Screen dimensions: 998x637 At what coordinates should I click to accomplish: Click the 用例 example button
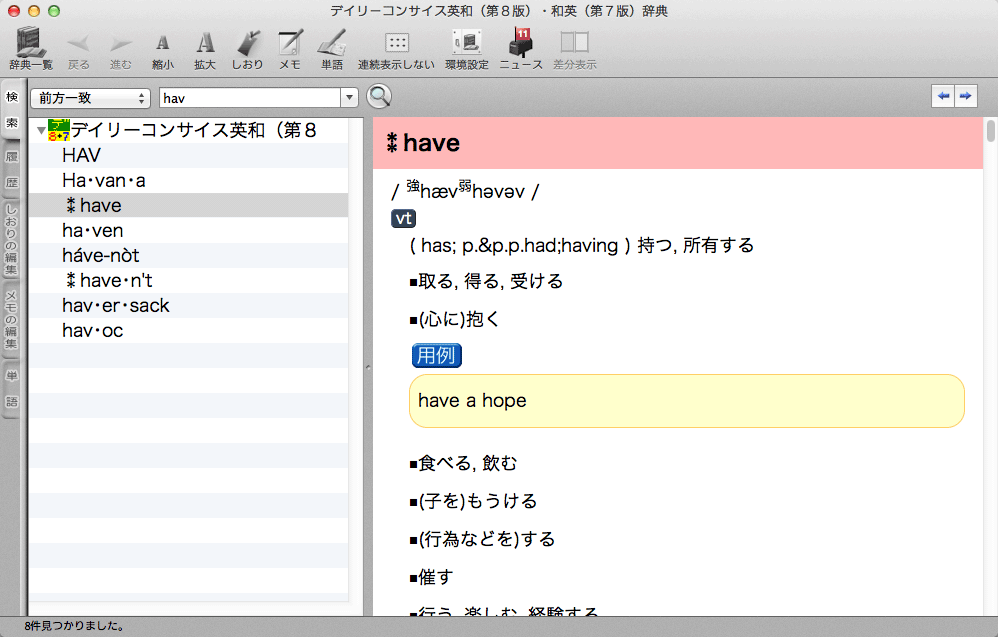pyautogui.click(x=437, y=355)
